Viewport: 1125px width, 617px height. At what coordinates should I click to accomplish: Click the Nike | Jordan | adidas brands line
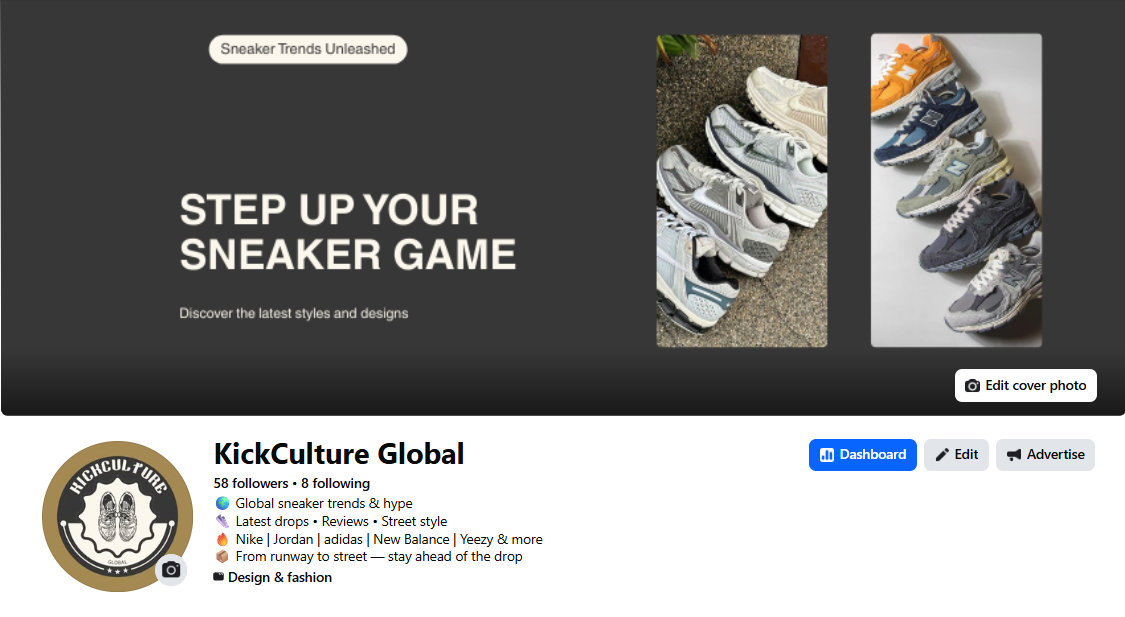(x=389, y=540)
